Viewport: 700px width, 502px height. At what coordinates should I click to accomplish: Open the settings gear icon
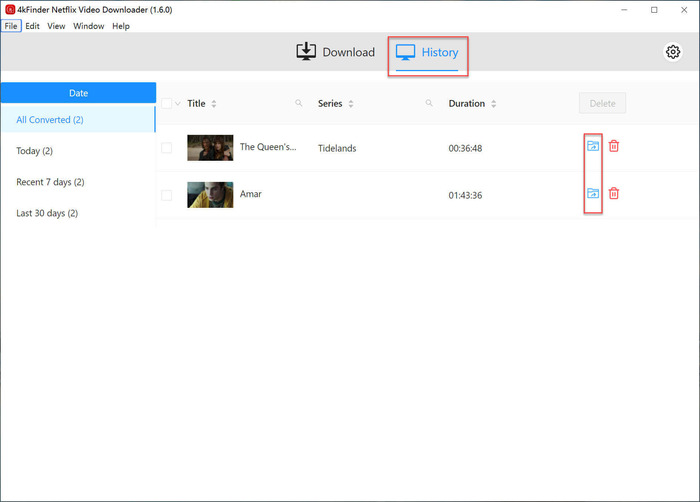tap(673, 52)
